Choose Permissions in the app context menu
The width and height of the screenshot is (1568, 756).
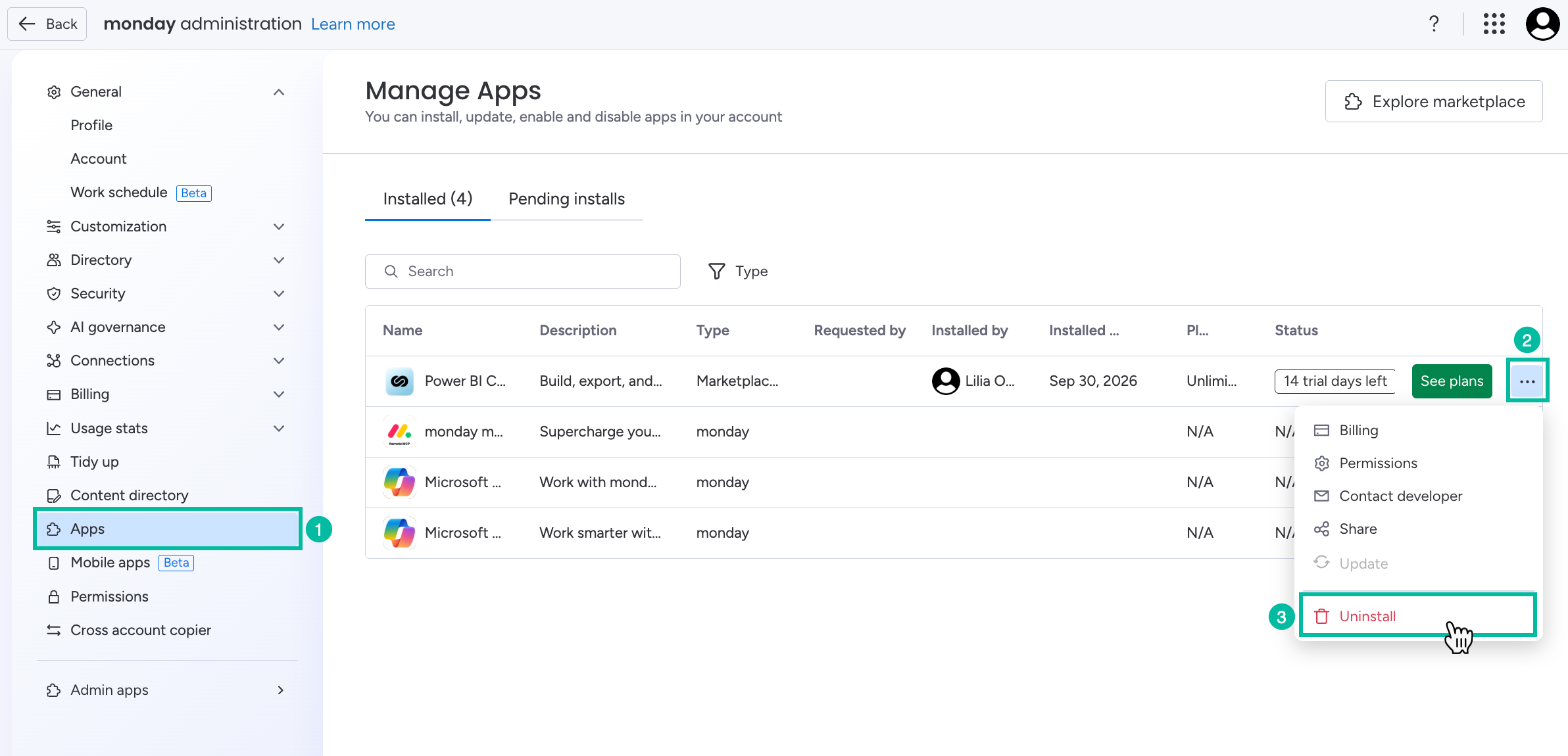coord(1418,463)
